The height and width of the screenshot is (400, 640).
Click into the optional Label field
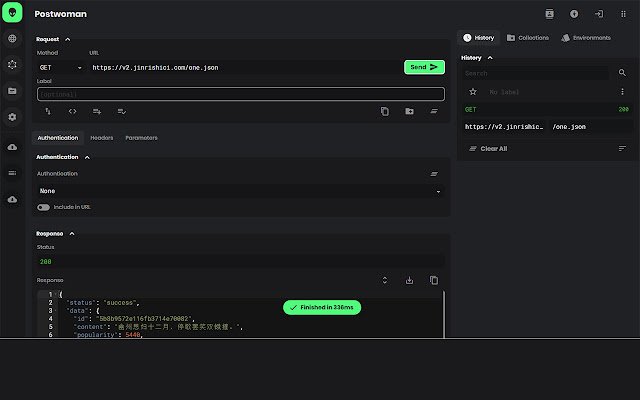point(241,94)
